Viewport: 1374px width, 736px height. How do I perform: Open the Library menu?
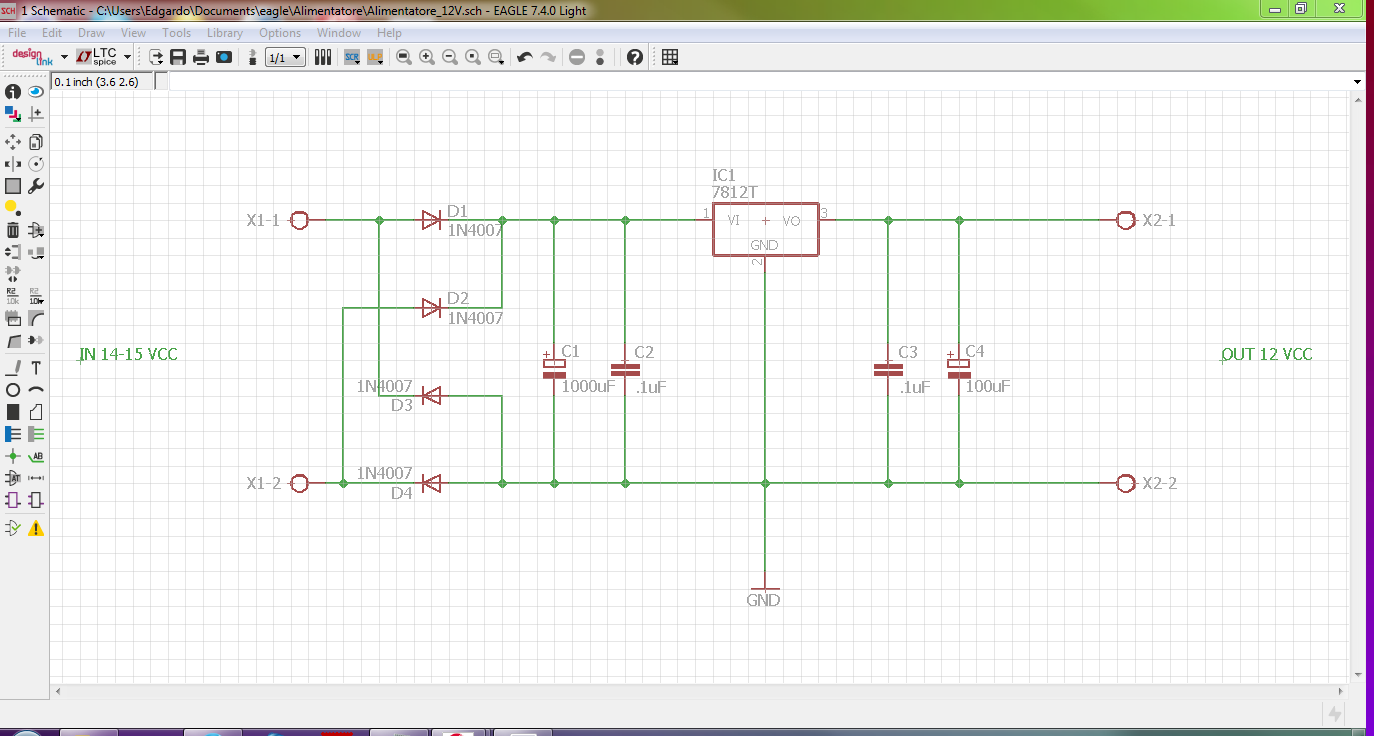click(225, 33)
